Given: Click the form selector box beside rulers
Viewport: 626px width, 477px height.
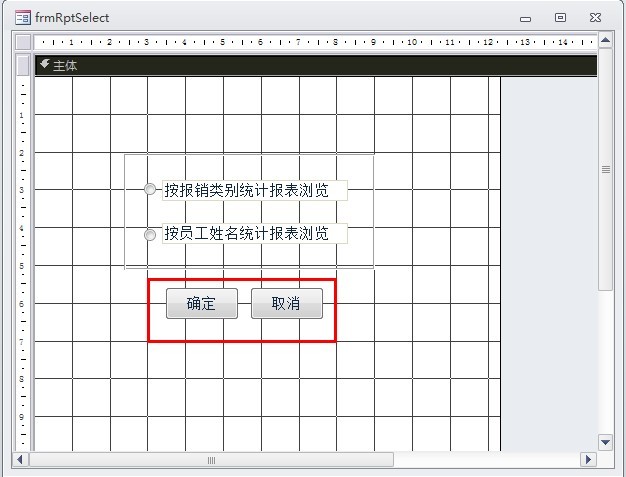Looking at the screenshot, I should coord(23,42).
